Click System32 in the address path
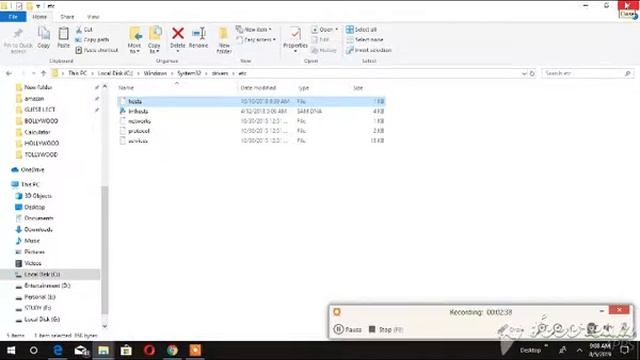 (189, 73)
